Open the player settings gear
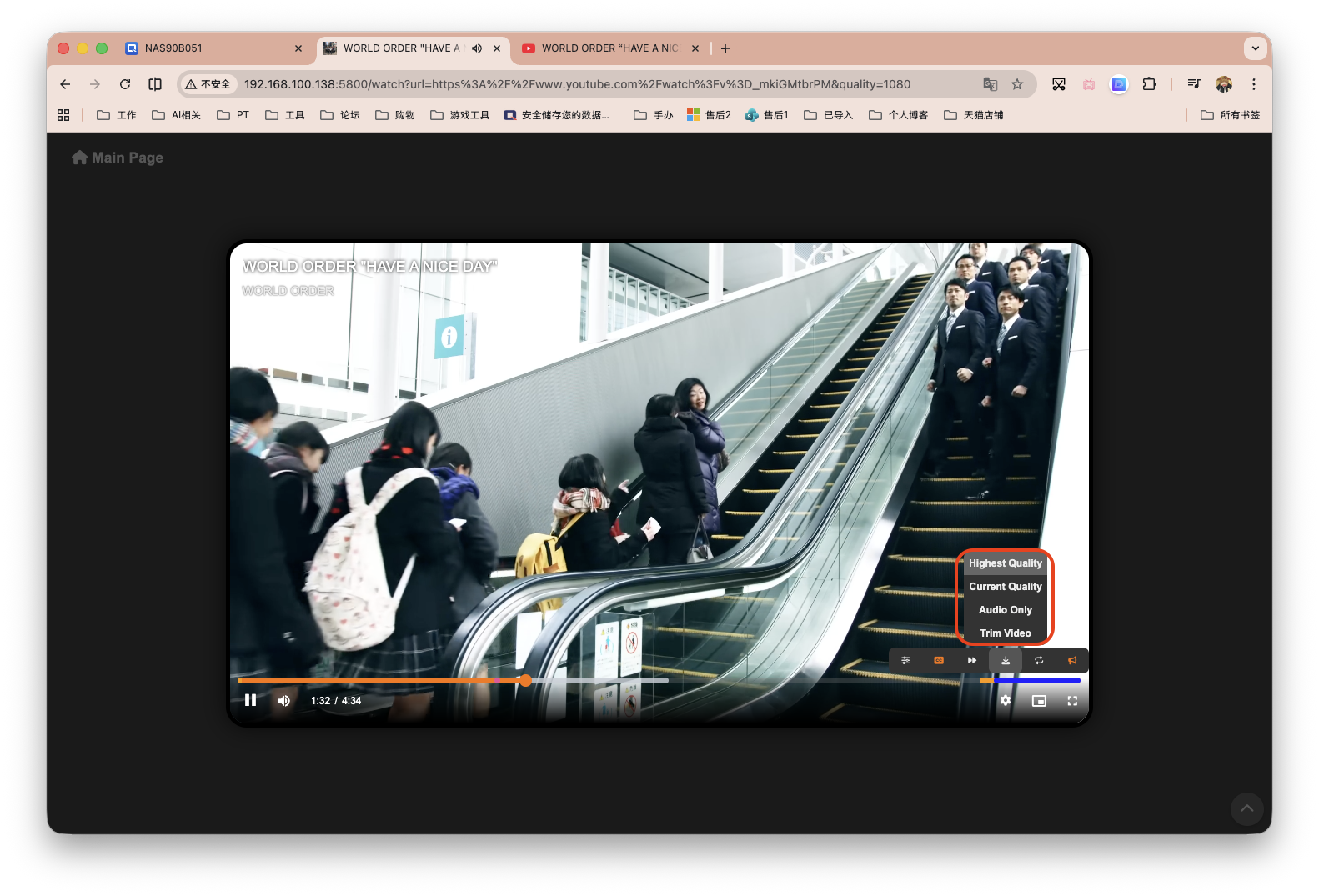1319x896 pixels. 1006,701
